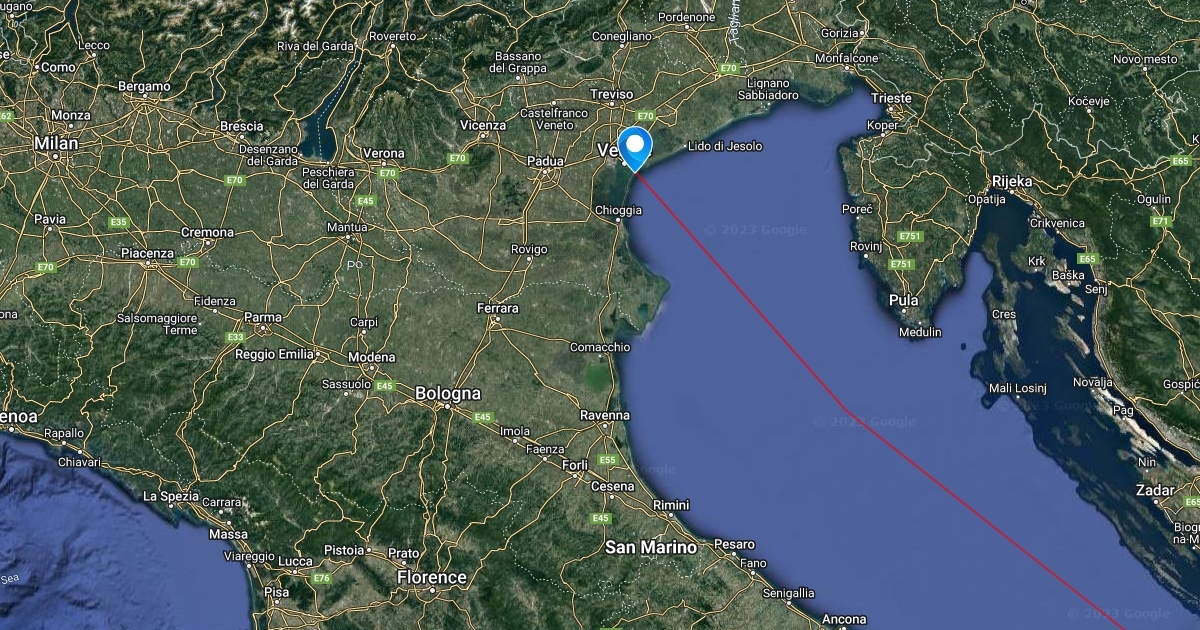Click the E55 highway shield near Forlì
Image resolution: width=1200 pixels, height=630 pixels.
click(607, 460)
